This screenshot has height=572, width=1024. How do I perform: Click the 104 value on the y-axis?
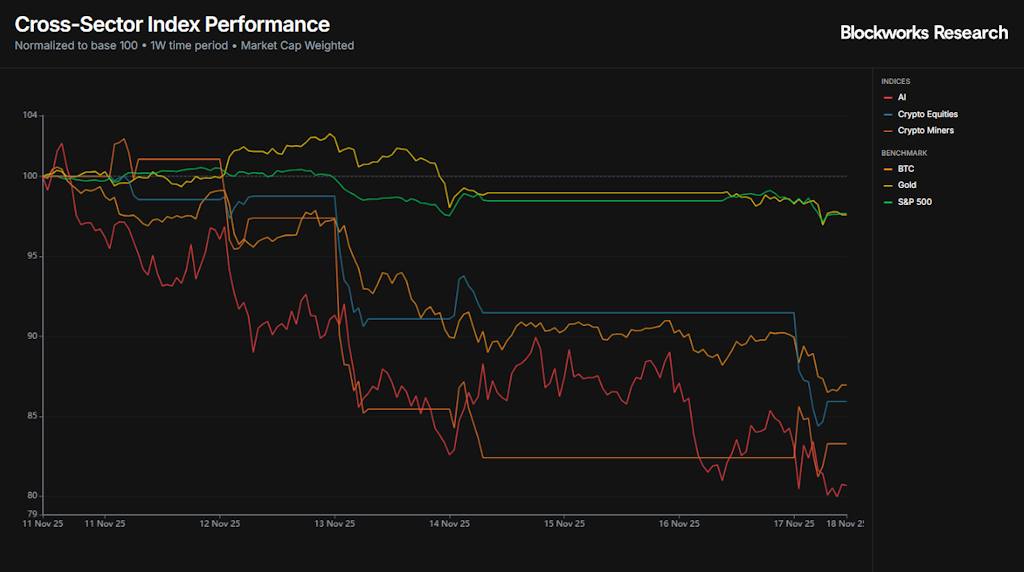pos(30,116)
